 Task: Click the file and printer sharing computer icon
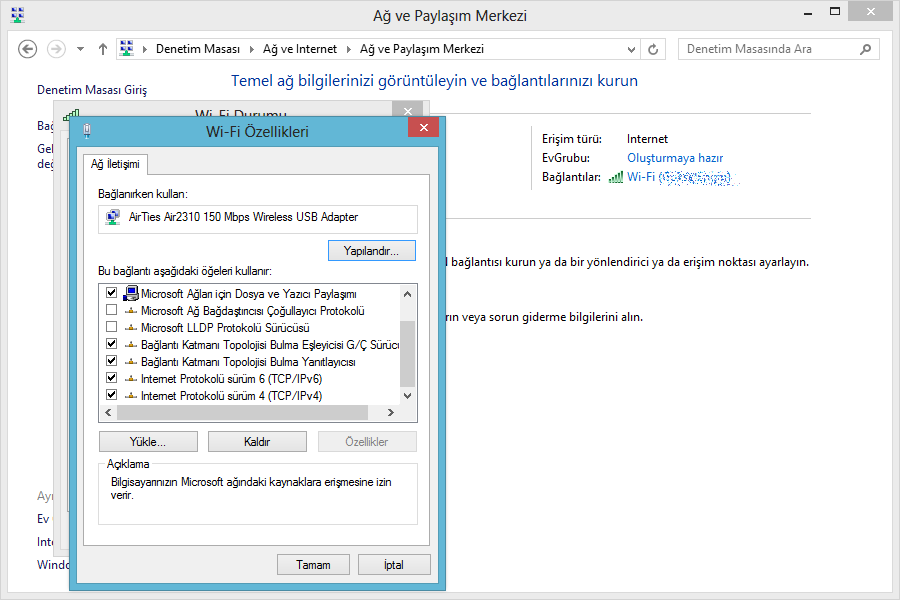point(131,293)
